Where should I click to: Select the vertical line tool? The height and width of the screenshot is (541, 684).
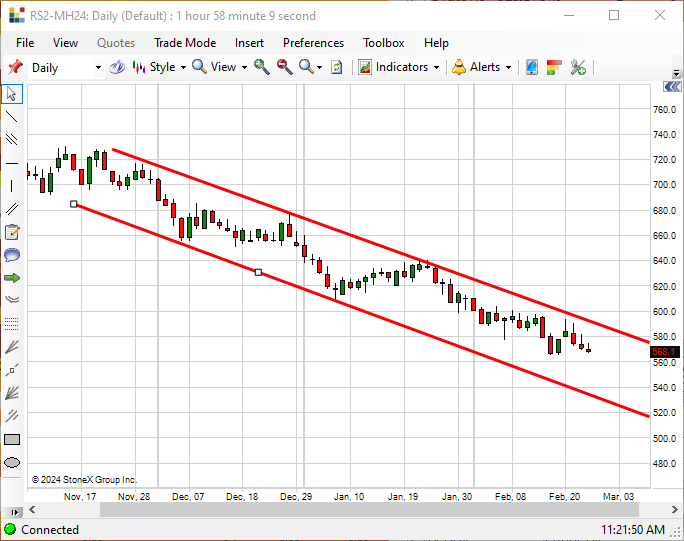click(x=12, y=186)
